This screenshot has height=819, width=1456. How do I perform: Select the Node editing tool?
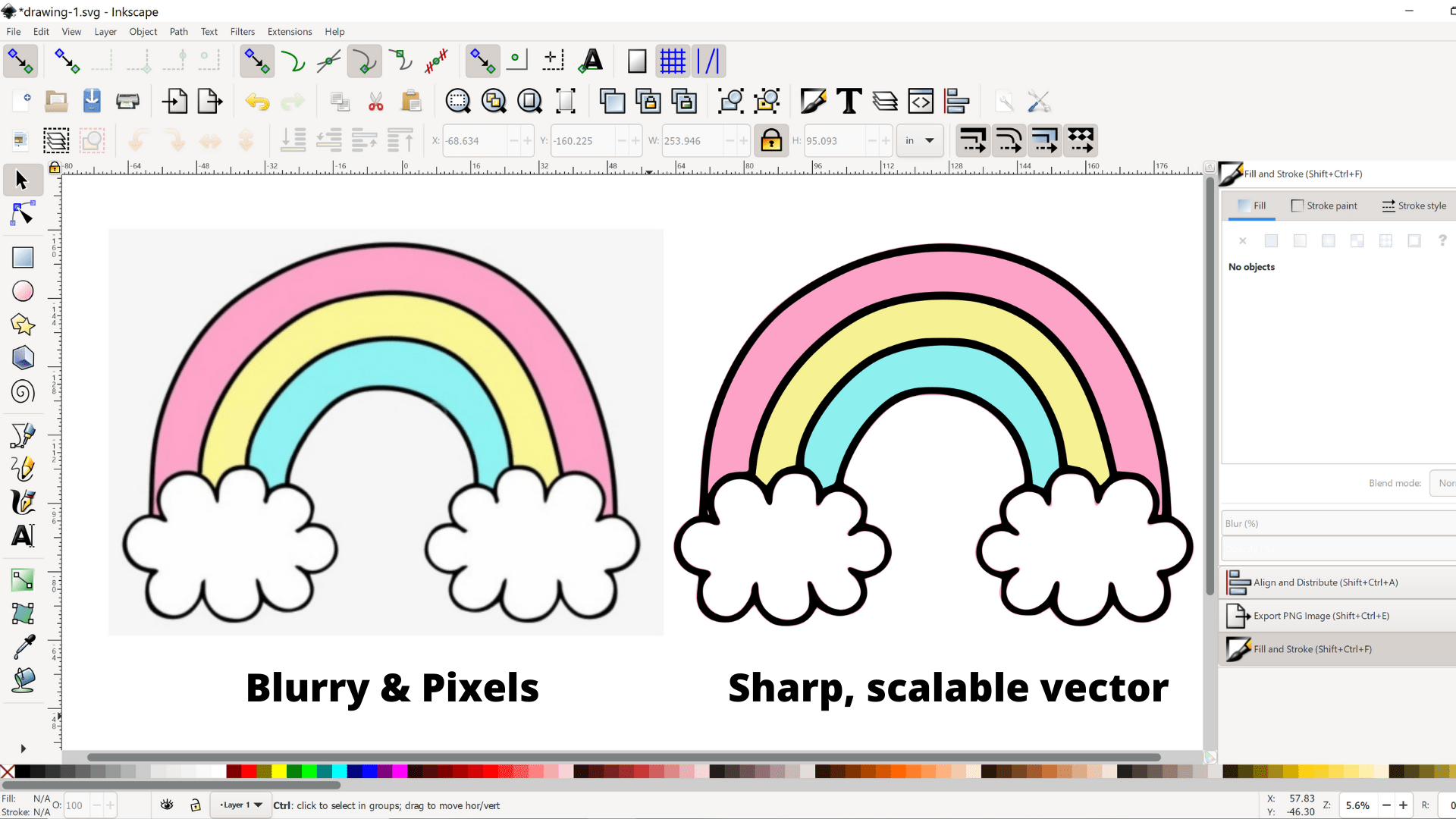22,213
